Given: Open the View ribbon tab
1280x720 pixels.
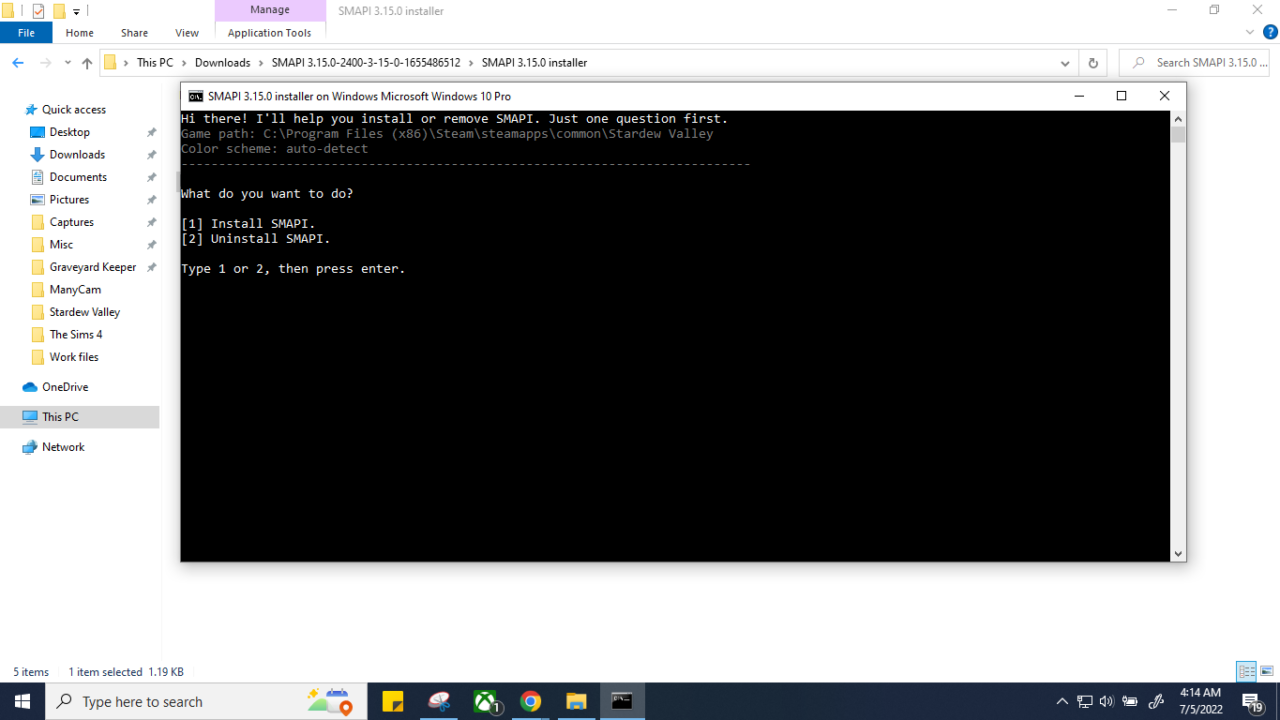Looking at the screenshot, I should [186, 33].
